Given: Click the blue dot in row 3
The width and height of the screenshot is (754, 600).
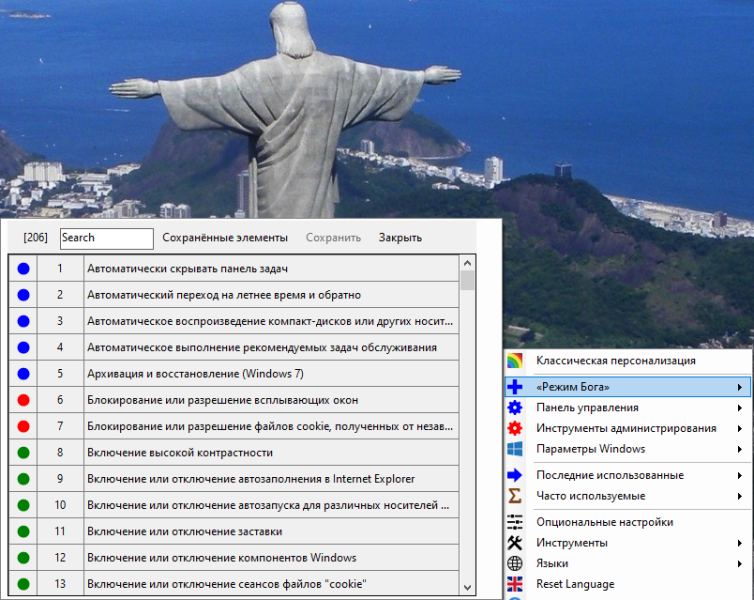Looking at the screenshot, I should [24, 321].
